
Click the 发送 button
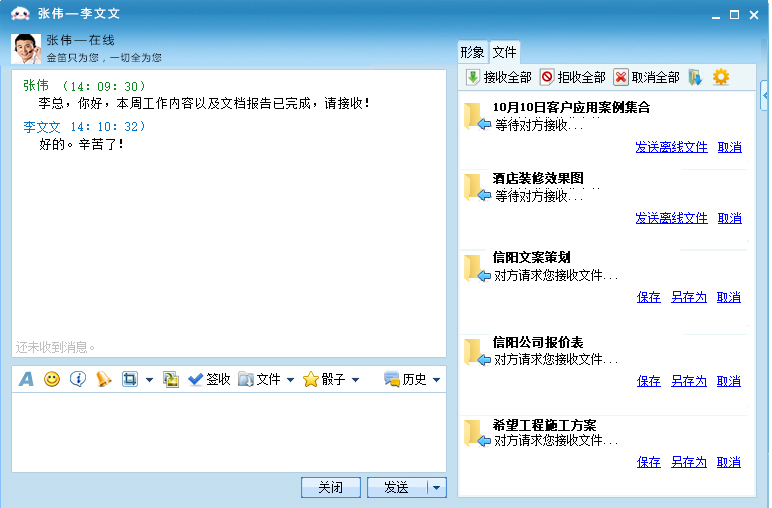pyautogui.click(x=397, y=487)
